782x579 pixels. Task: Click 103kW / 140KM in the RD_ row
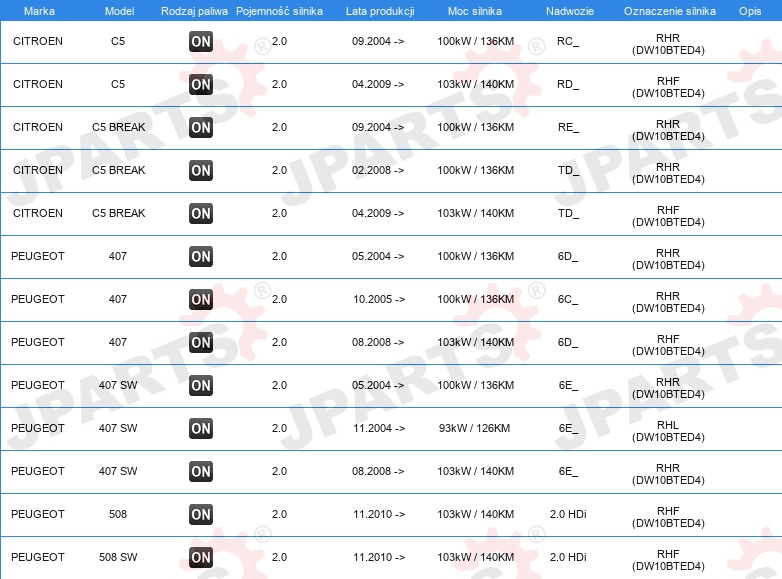pos(475,84)
